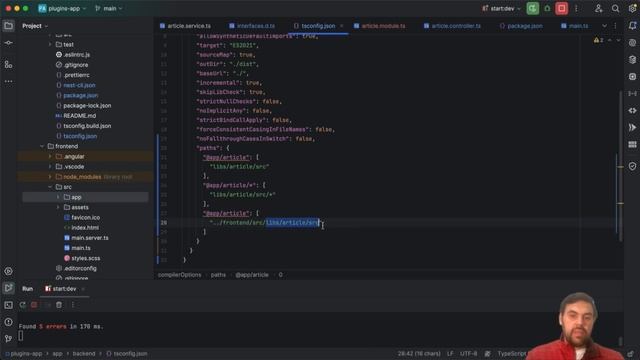Collapse the frontend folder
Screen dimensions: 640x360
[x=42, y=146]
